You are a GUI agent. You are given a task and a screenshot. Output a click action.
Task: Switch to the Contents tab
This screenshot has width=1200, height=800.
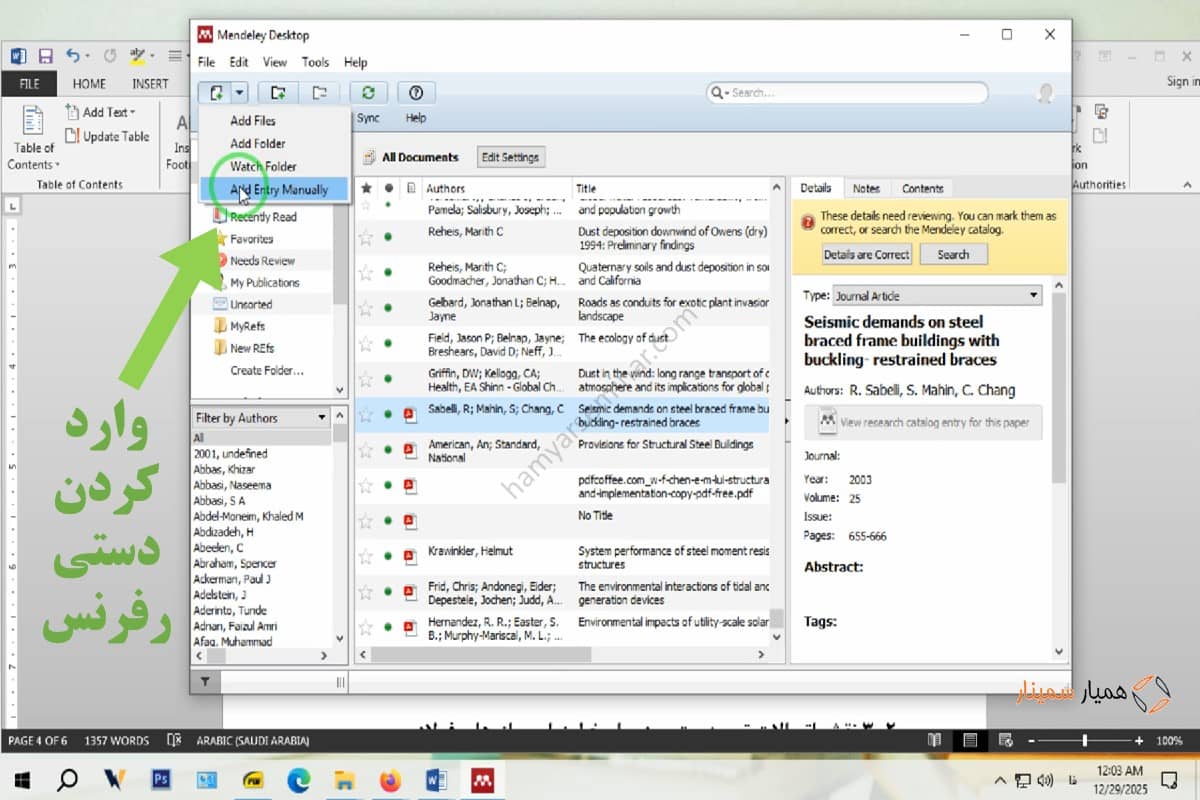click(922, 188)
